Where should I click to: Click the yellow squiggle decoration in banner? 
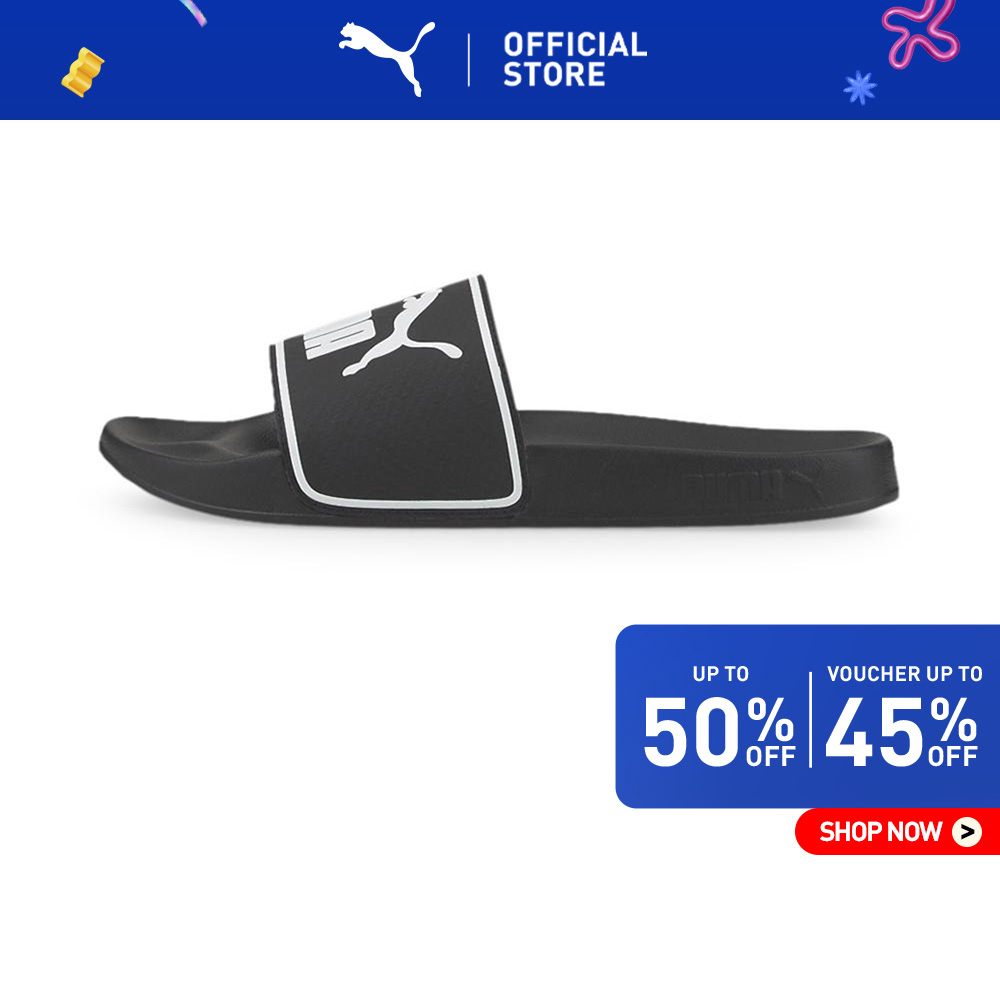(82, 72)
